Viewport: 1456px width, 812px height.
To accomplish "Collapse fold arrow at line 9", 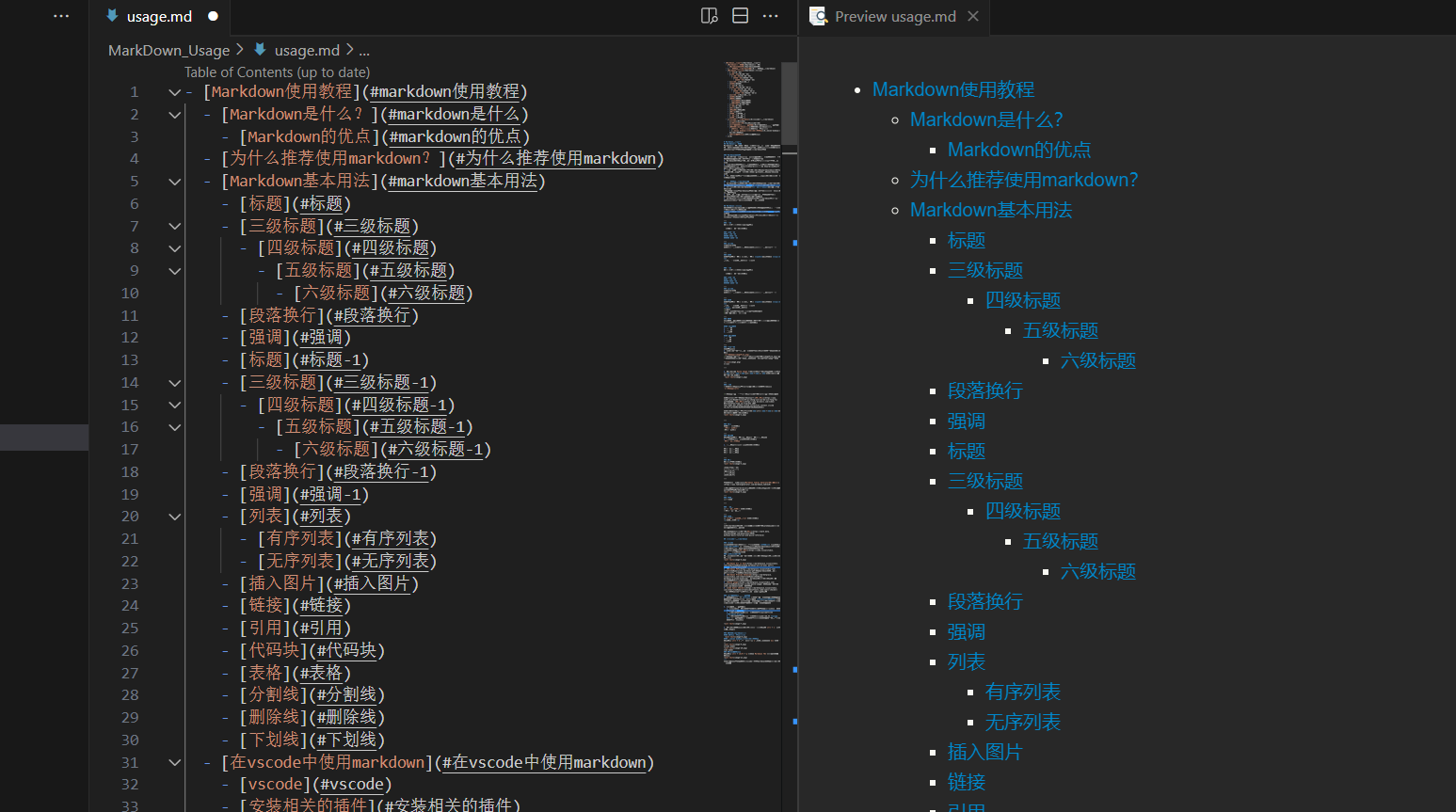I will click(x=174, y=271).
